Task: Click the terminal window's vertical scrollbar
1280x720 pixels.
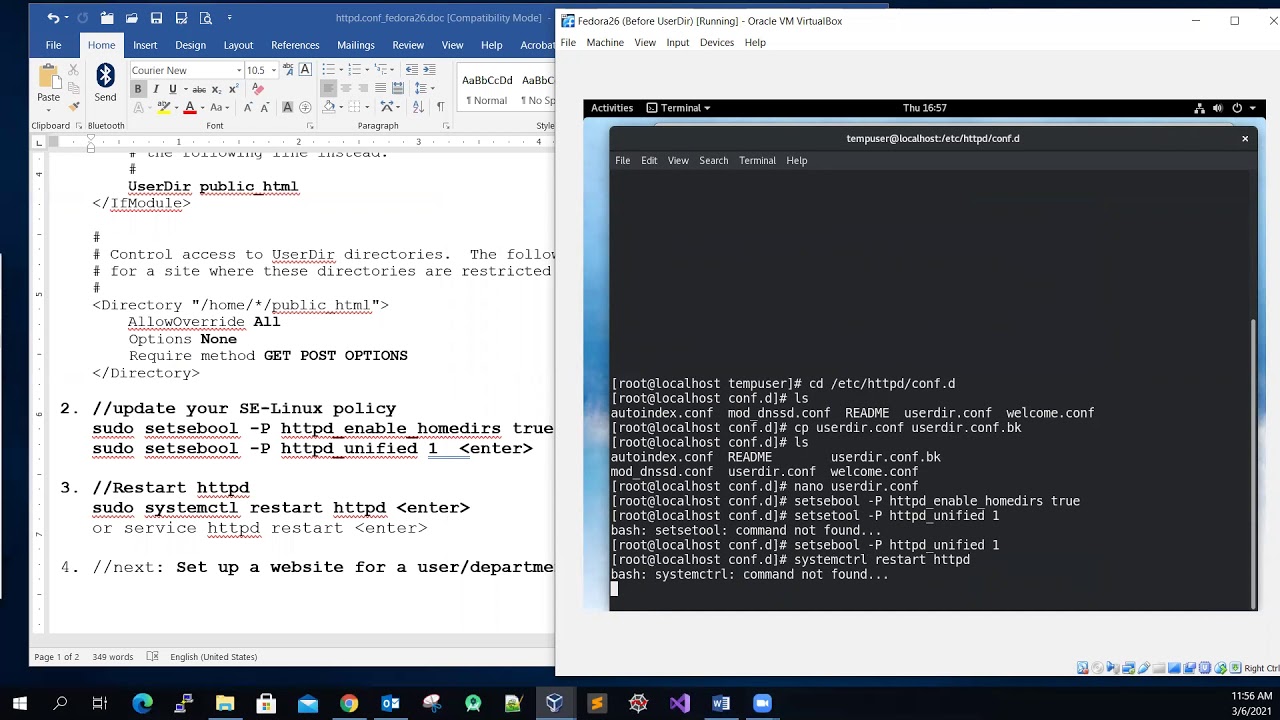Action: pyautogui.click(x=1253, y=466)
